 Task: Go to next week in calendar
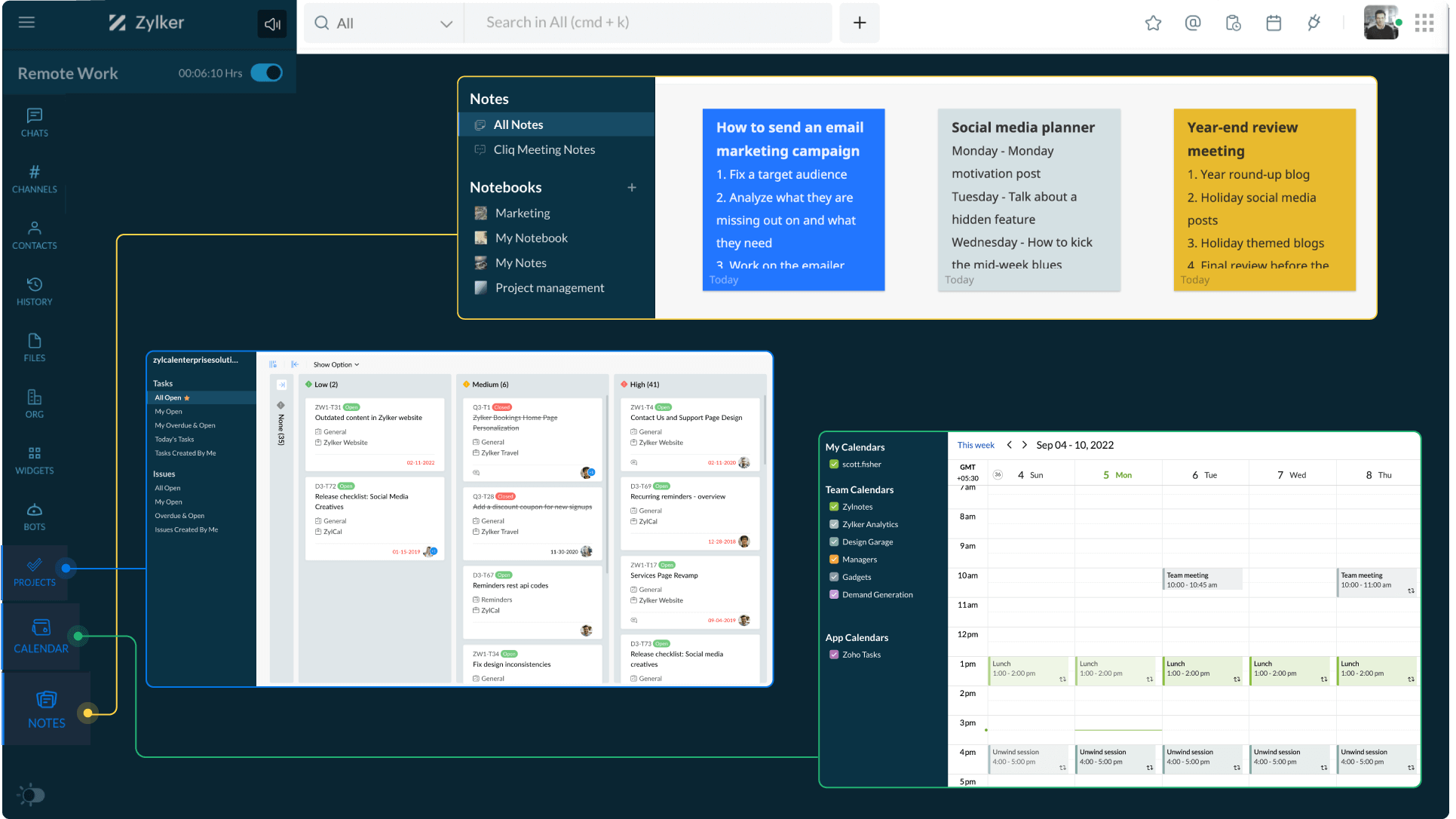click(1024, 445)
